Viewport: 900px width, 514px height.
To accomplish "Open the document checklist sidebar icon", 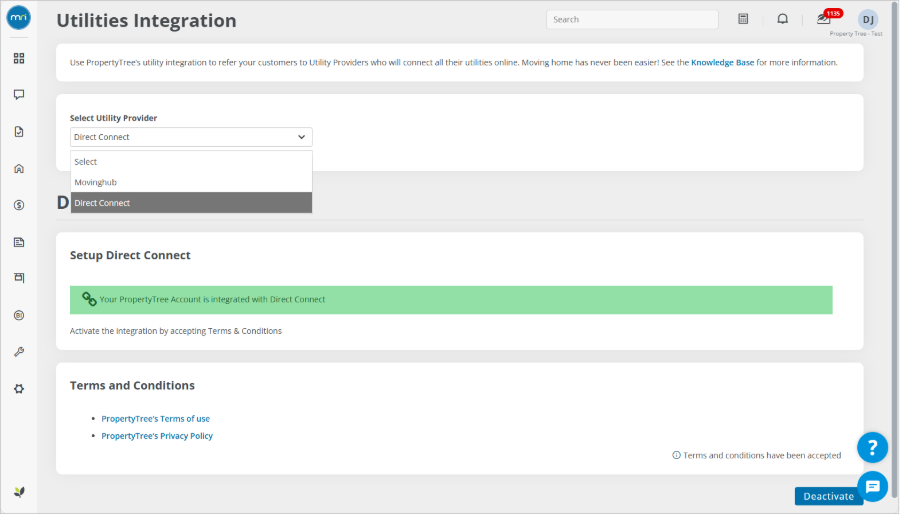I will (x=19, y=131).
